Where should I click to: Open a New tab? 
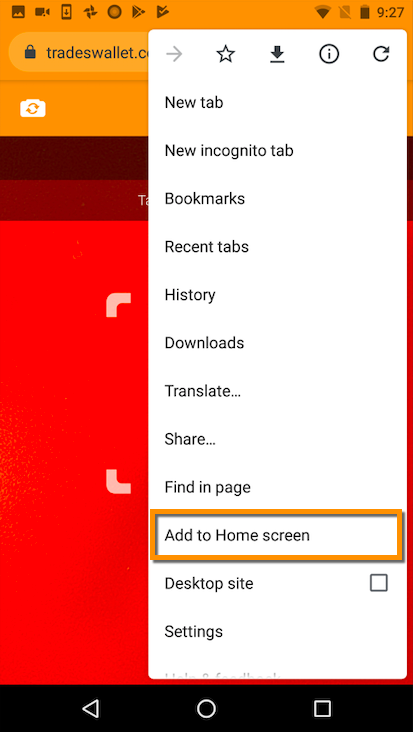coord(277,103)
